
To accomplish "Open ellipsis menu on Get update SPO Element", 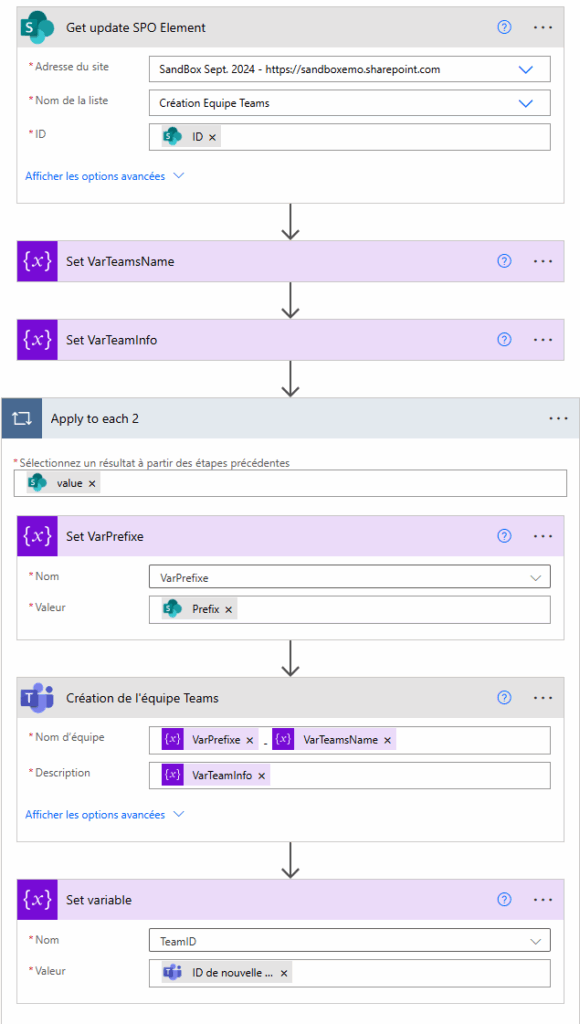I will pos(543,27).
